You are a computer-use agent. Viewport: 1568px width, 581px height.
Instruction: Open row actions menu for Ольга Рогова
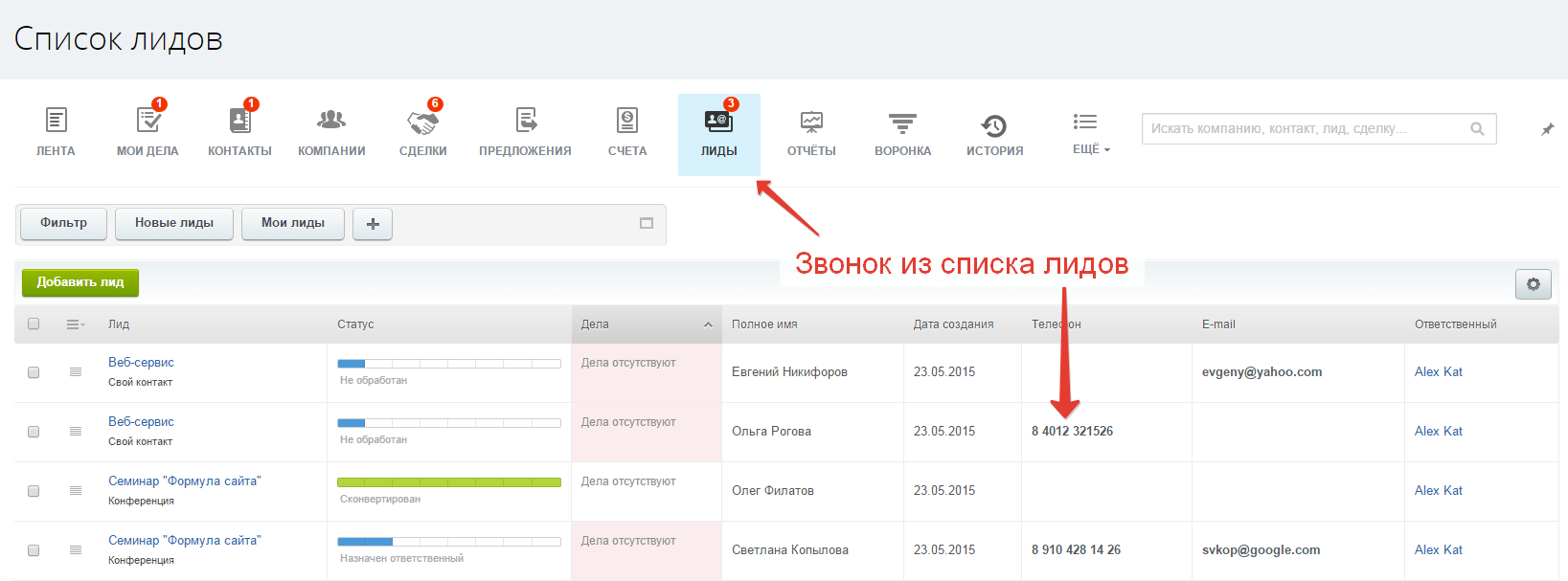click(x=76, y=432)
